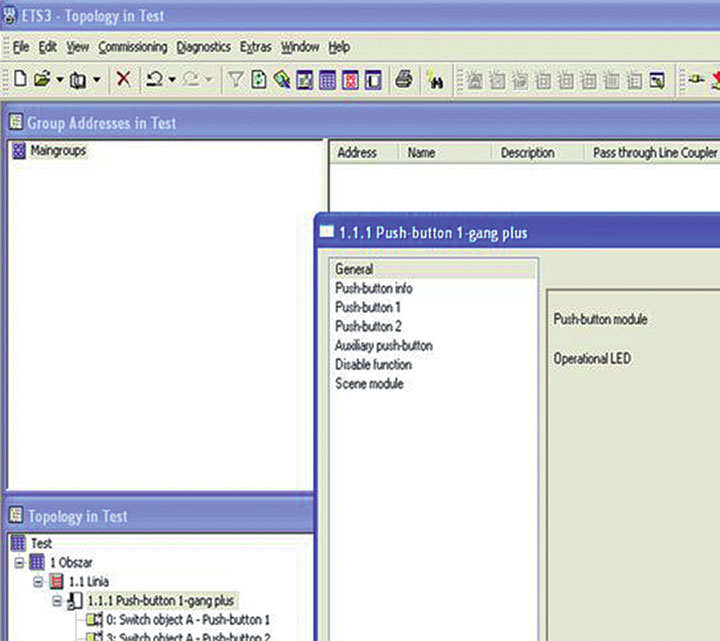Select Push-button info parameter page
The image size is (720, 641).
click(x=374, y=288)
